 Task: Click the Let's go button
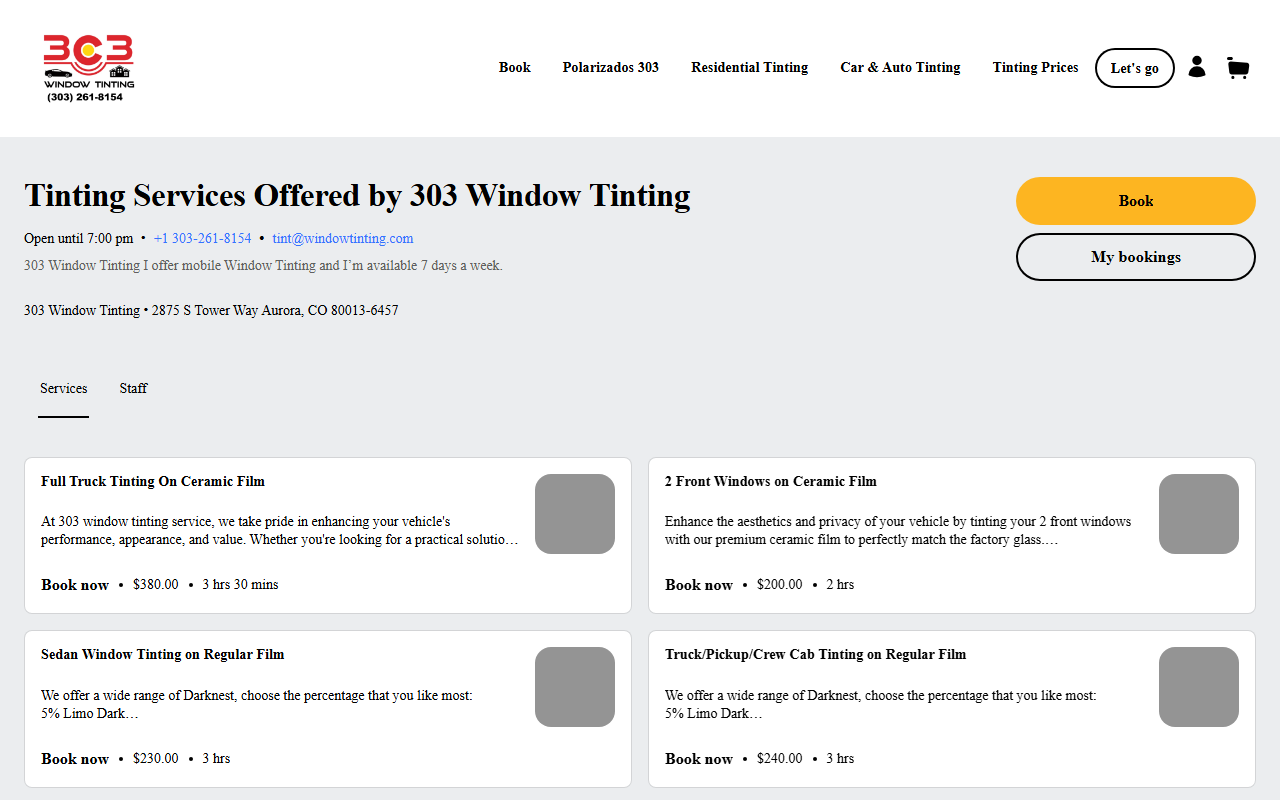(1135, 68)
